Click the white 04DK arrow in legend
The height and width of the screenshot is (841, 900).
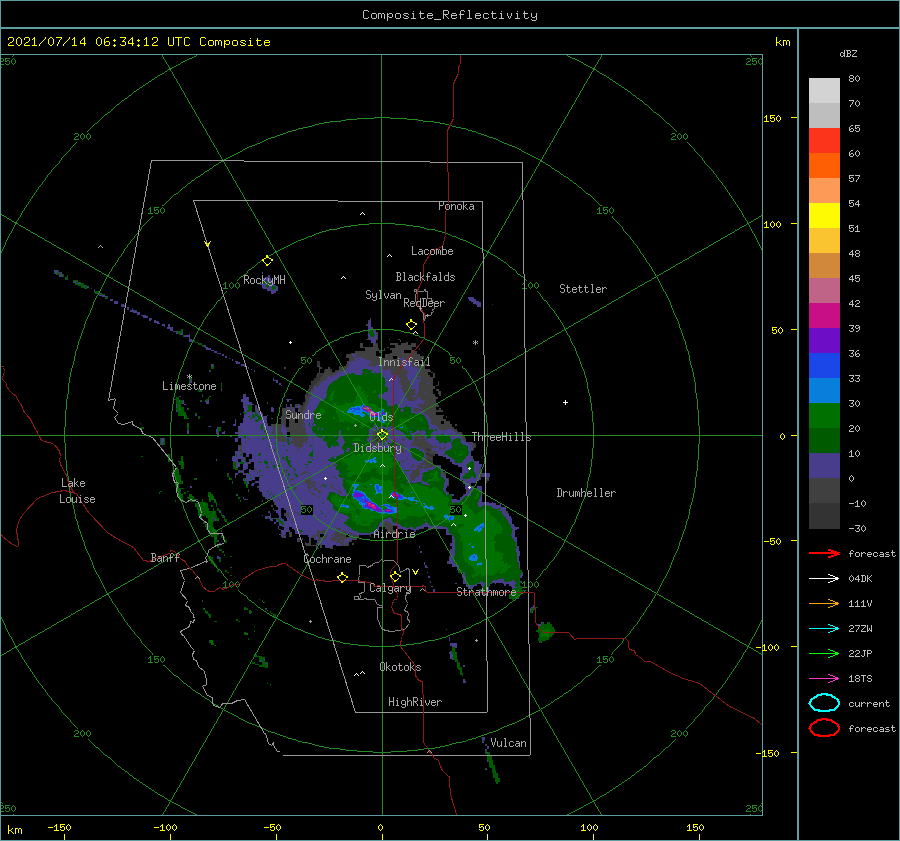point(824,578)
